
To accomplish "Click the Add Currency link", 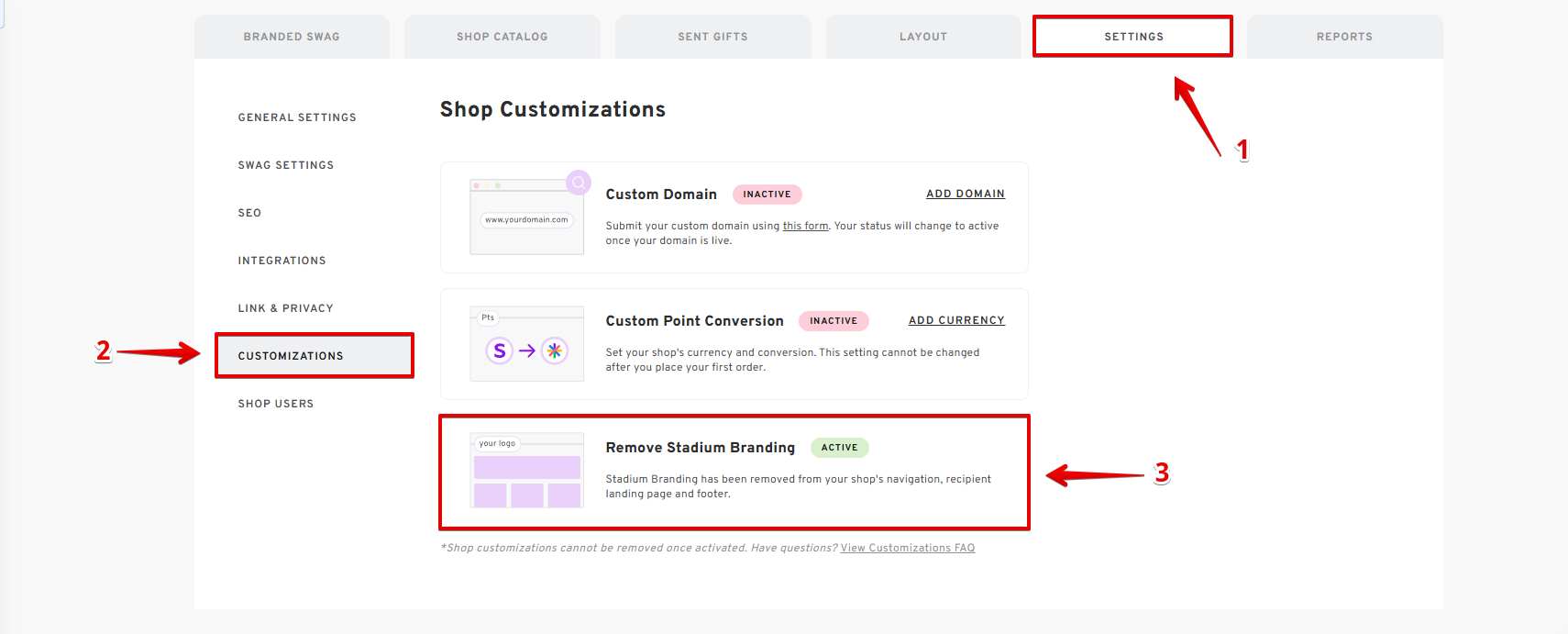I will tap(956, 320).
